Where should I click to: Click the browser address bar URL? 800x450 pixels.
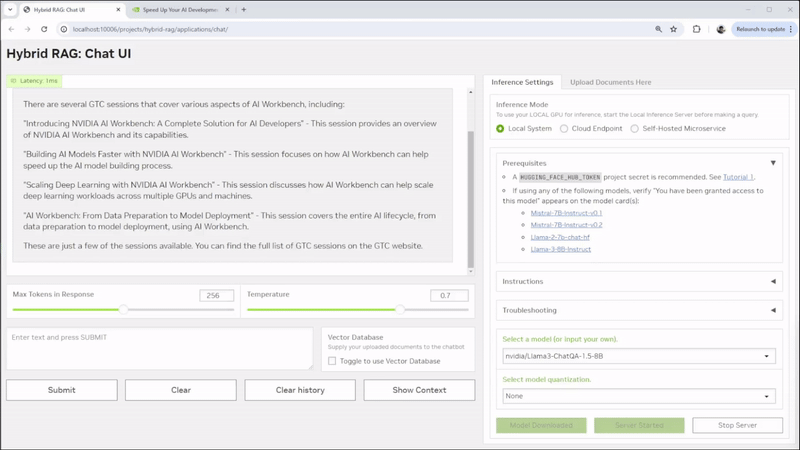[150, 29]
